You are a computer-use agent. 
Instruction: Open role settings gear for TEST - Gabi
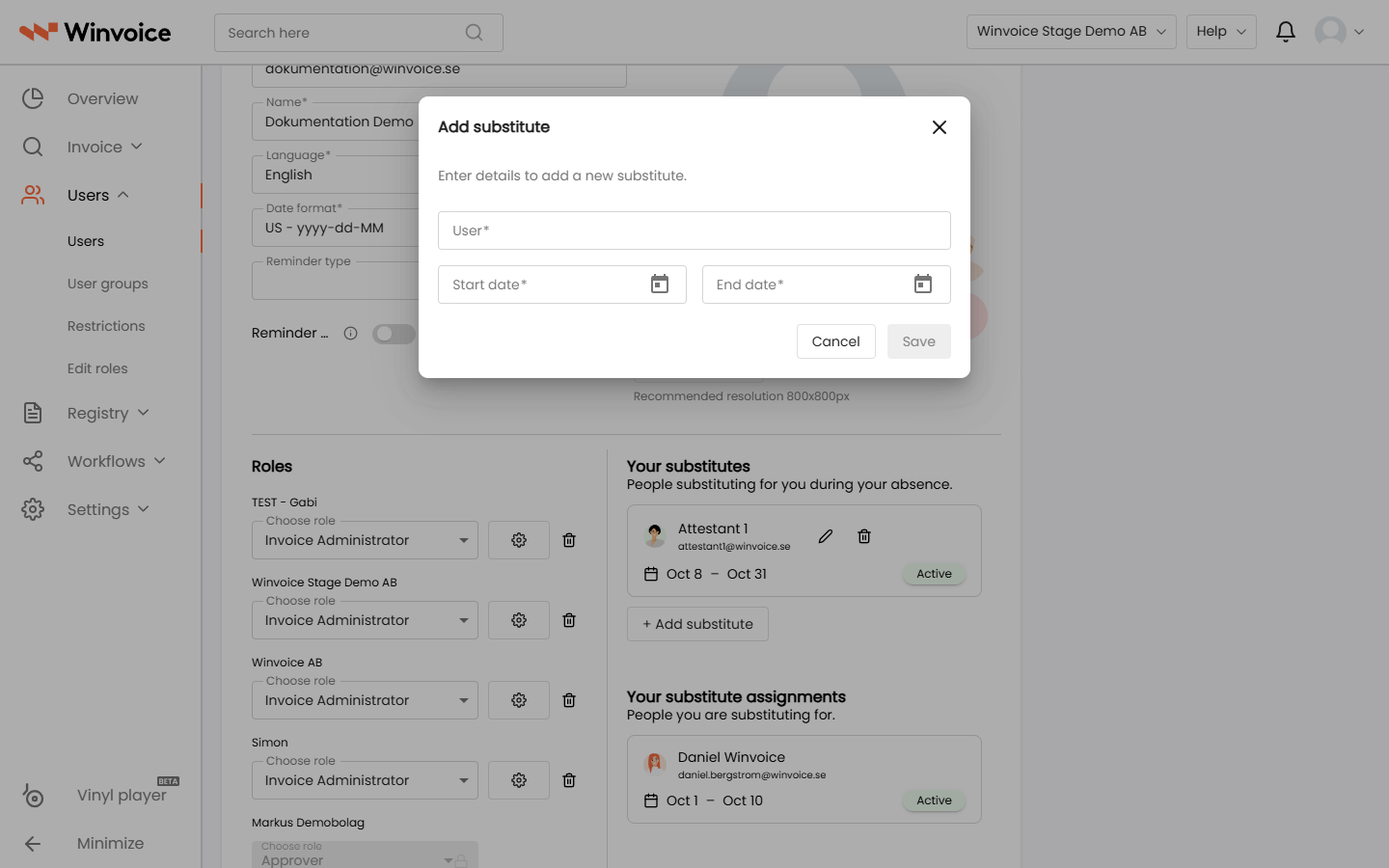point(519,540)
